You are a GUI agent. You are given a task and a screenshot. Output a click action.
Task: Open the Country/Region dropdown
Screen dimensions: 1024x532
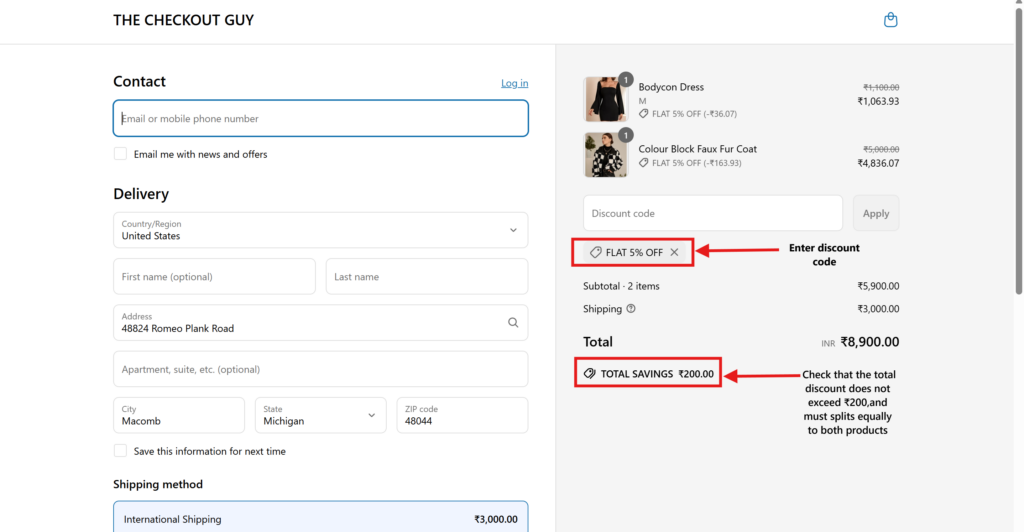[x=321, y=230]
